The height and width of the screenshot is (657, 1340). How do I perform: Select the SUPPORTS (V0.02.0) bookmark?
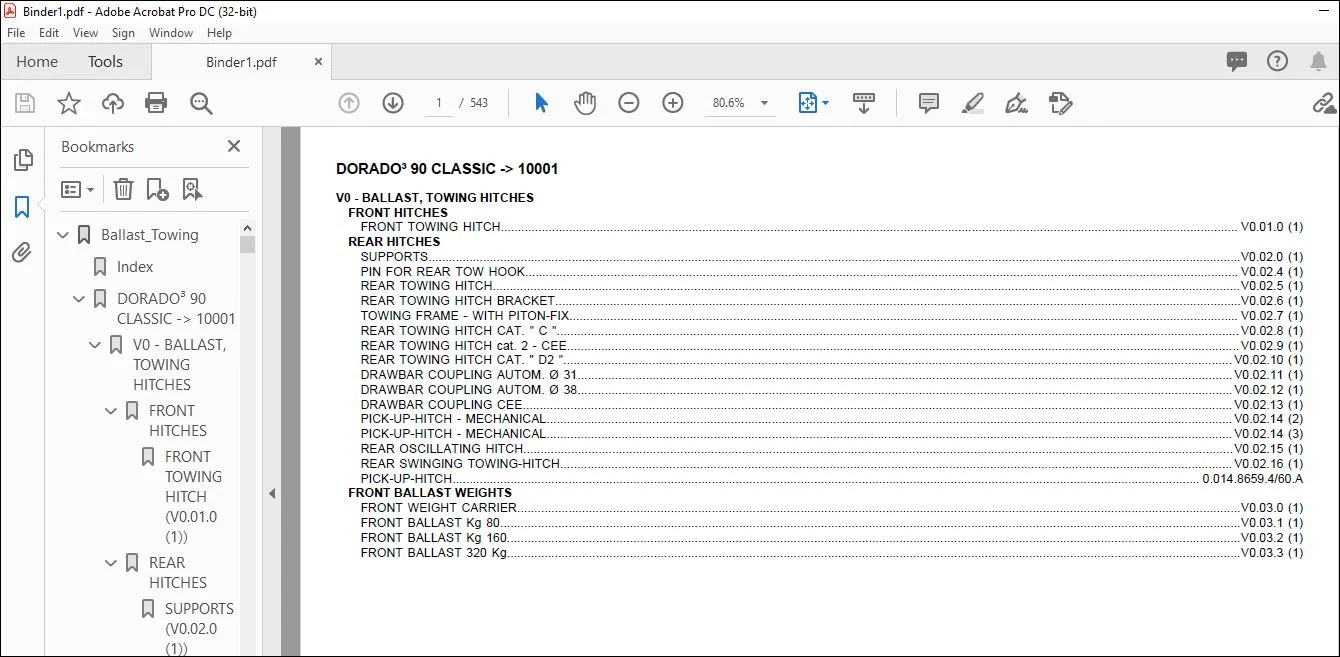(199, 629)
